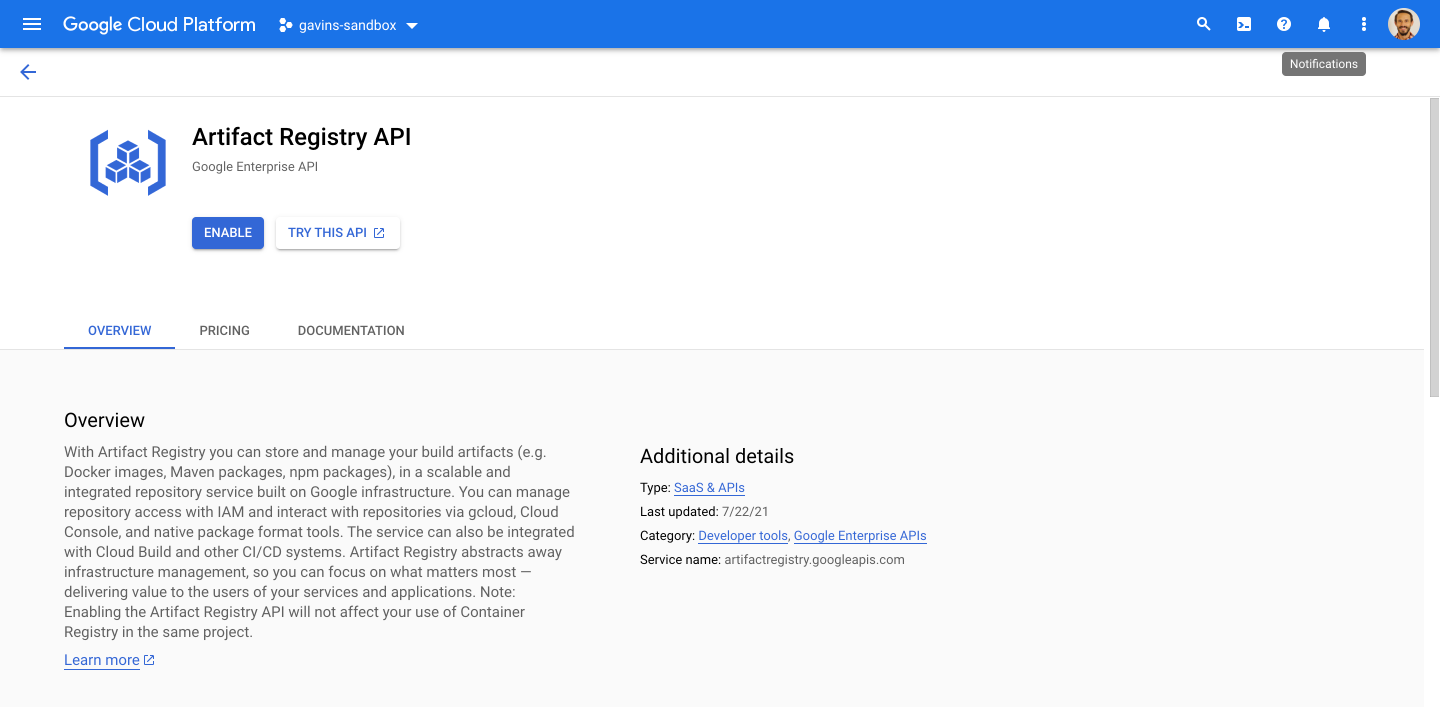Viewport: 1440px width, 707px height.
Task: Click the search icon in the top bar
Action: pyautogui.click(x=1203, y=23)
